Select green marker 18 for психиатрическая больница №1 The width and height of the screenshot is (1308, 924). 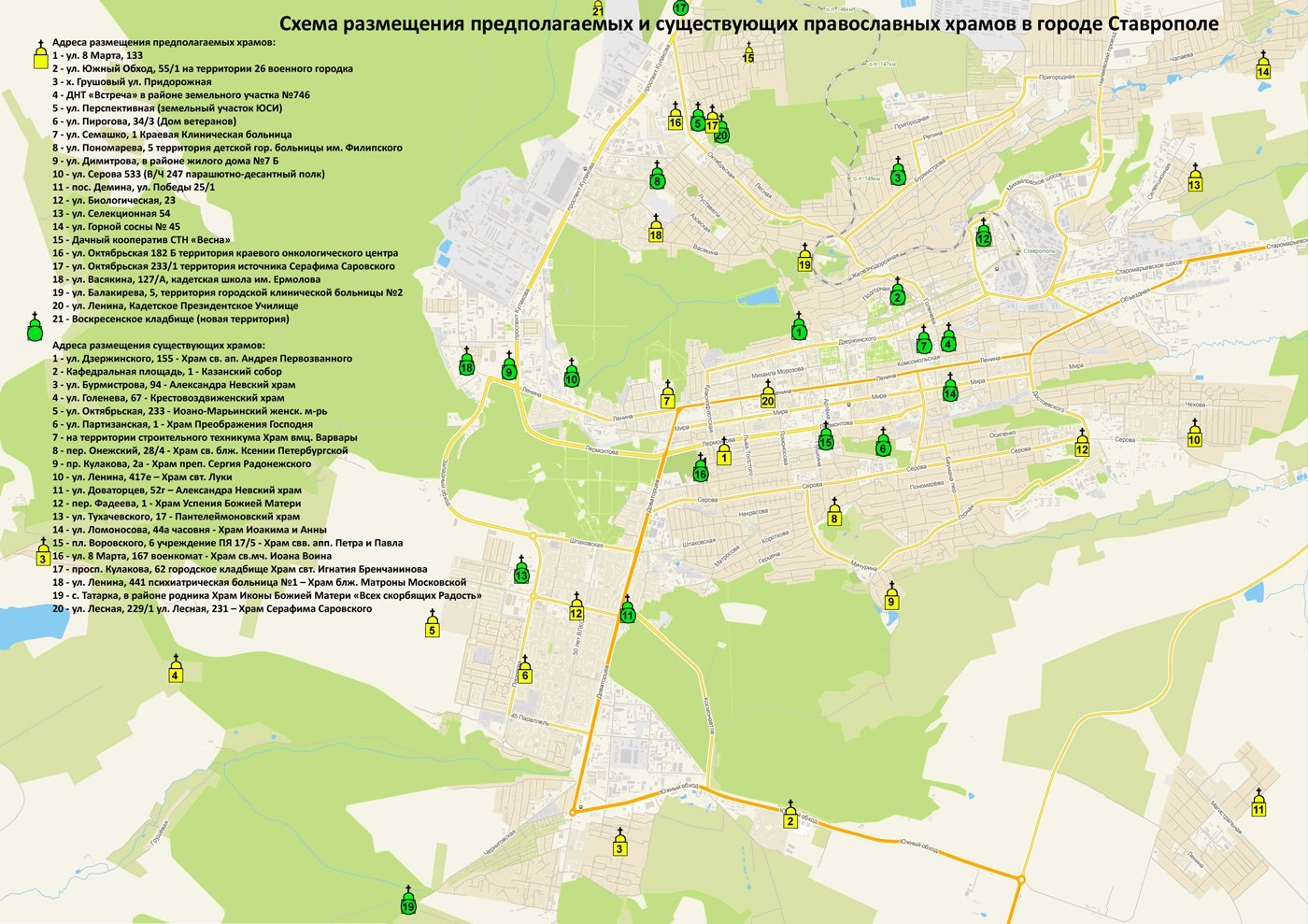pyautogui.click(x=466, y=367)
